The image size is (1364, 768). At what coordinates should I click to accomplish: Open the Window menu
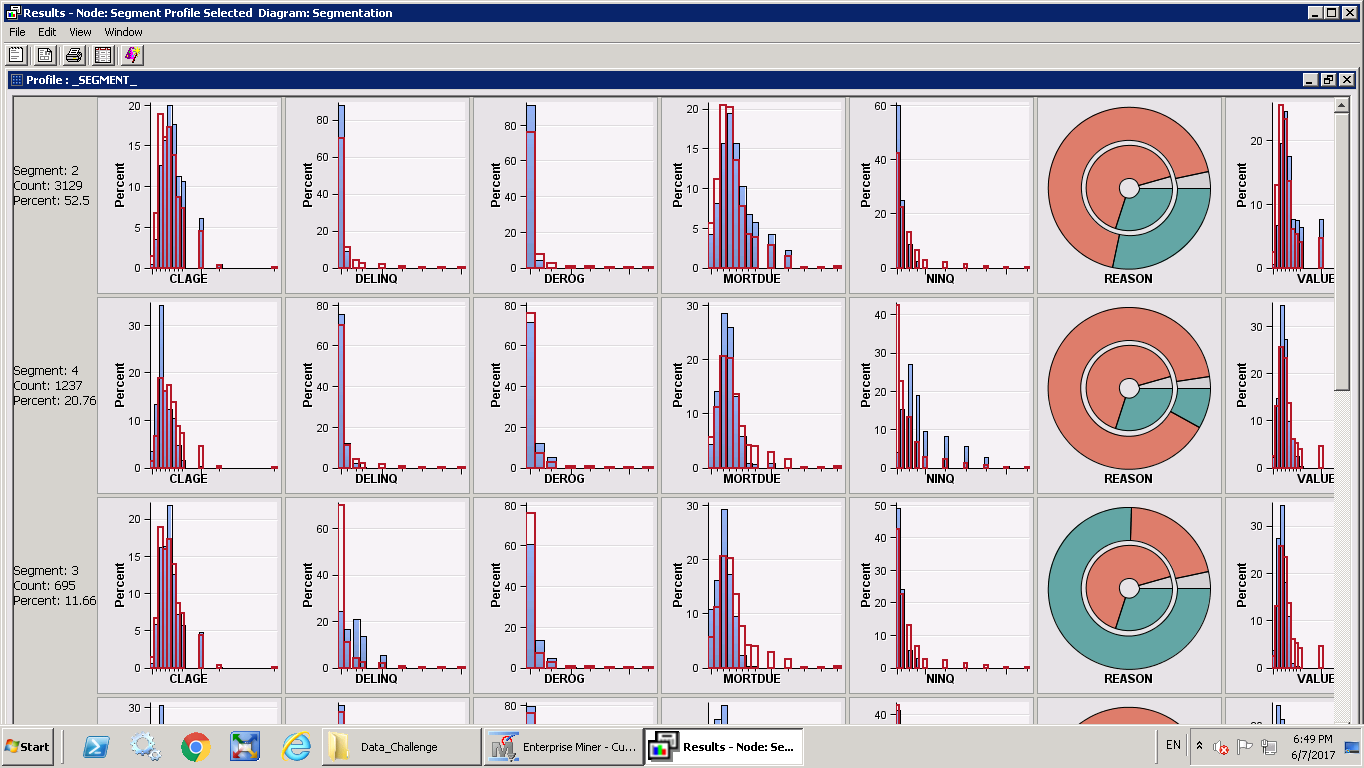click(123, 32)
